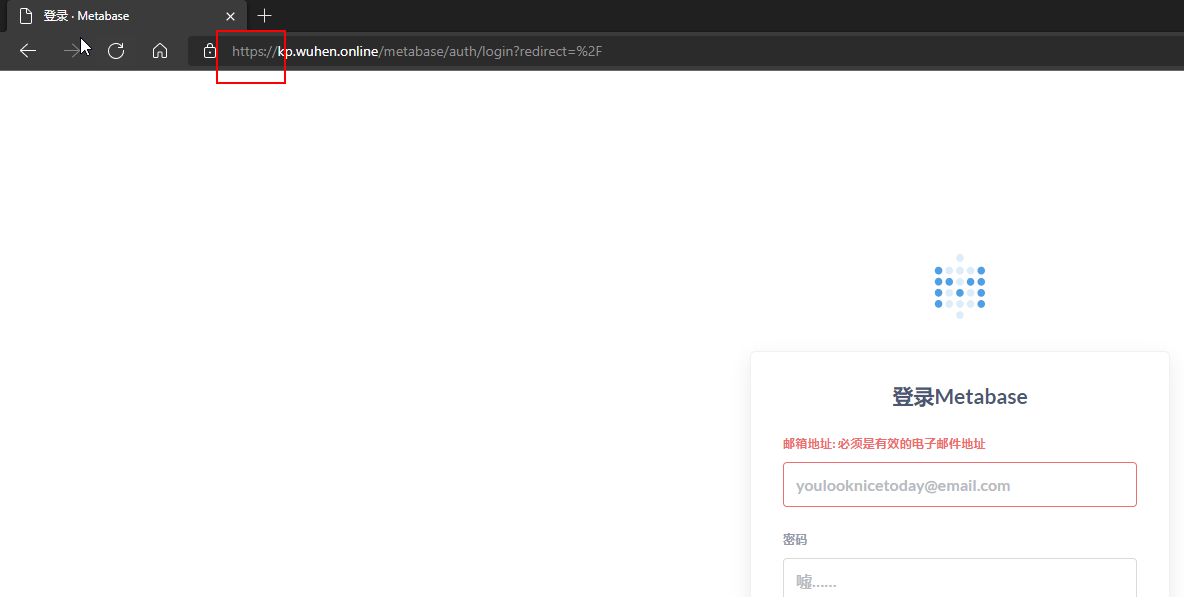
Task: Click the /metabase/auth/login path in the URL
Action: pos(446,51)
